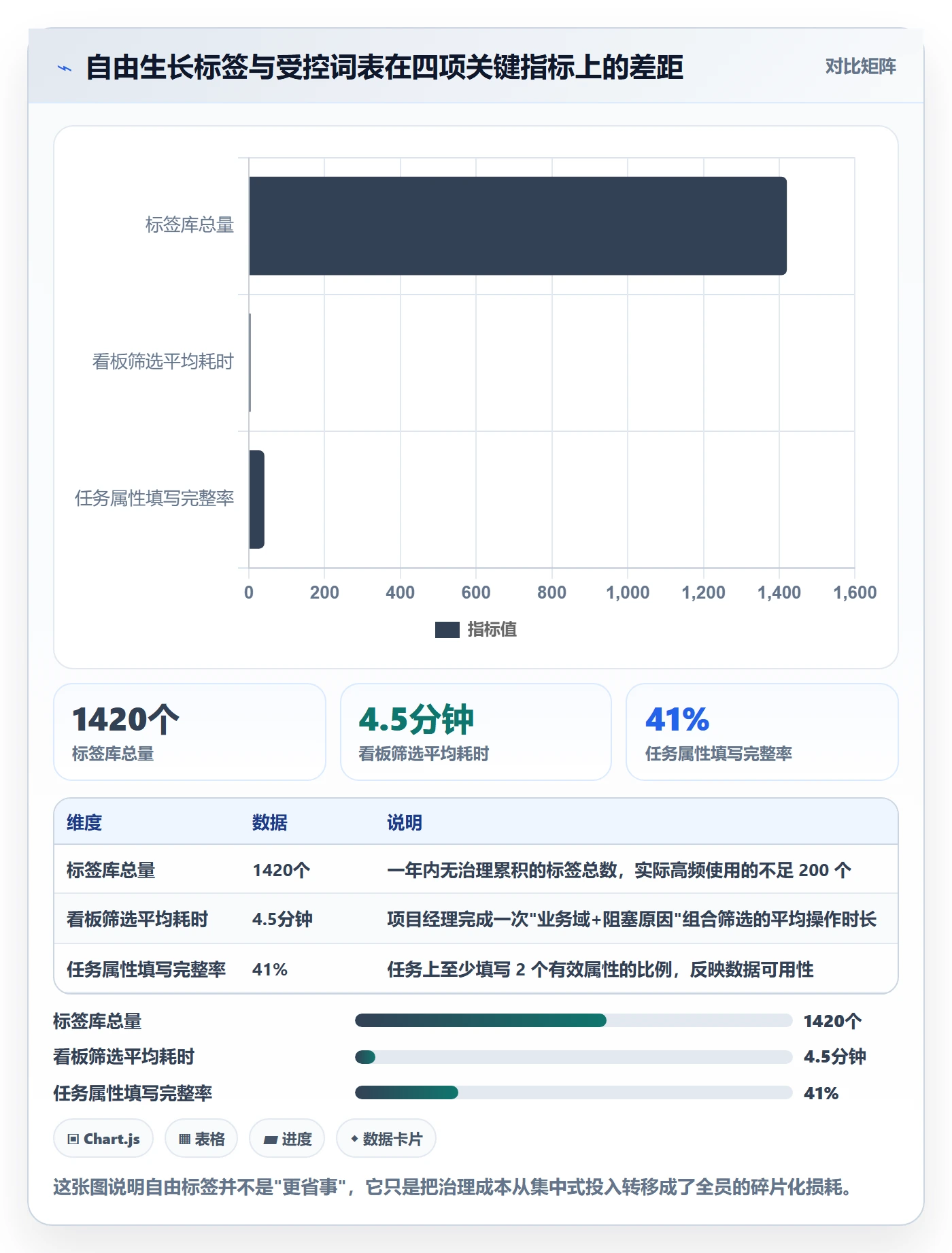The width and height of the screenshot is (952, 1253).
Task: Click the 进度 tag chip
Action: (x=287, y=1139)
